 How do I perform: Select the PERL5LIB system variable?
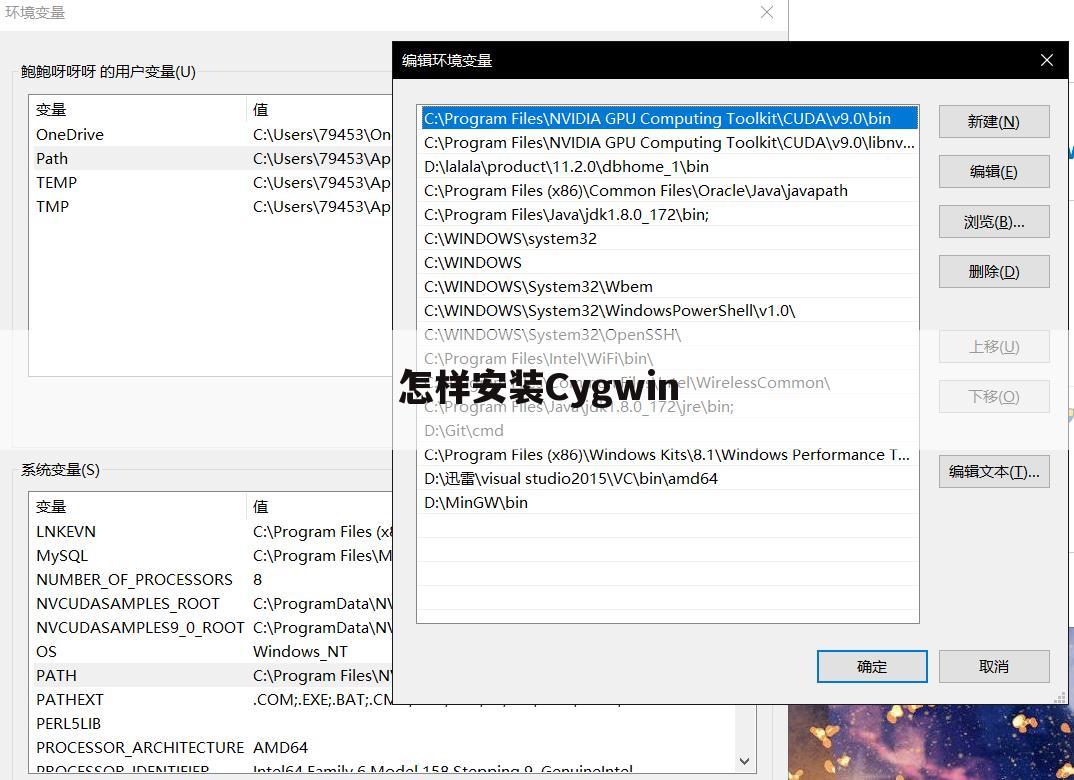(382, 723)
